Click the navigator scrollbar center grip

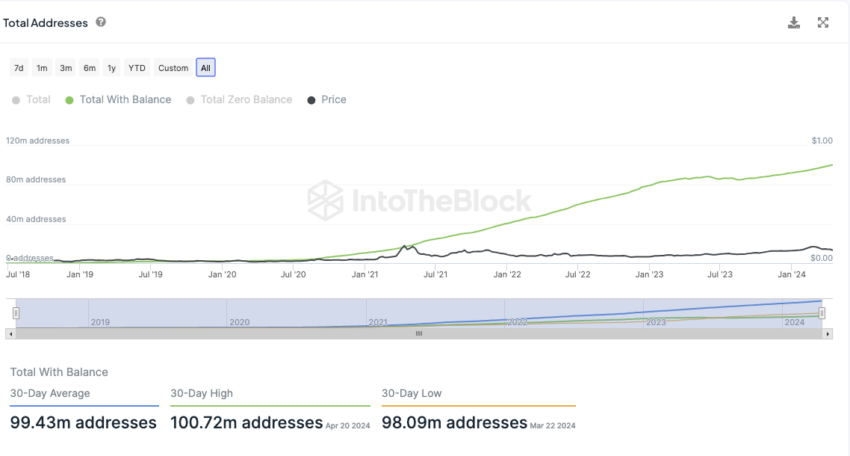click(418, 334)
